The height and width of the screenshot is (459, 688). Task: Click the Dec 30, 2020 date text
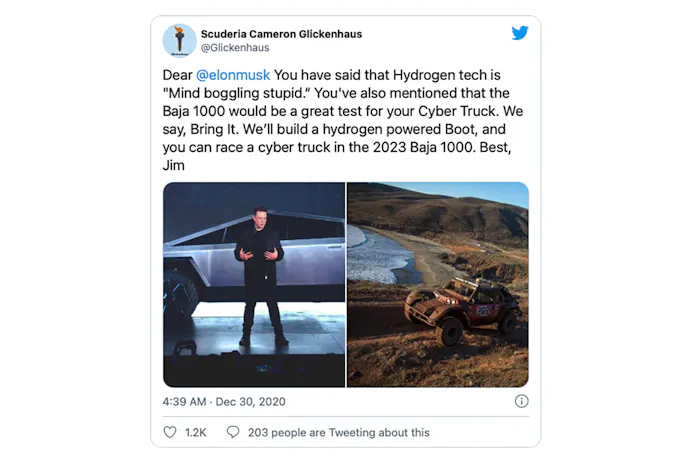[x=251, y=402]
